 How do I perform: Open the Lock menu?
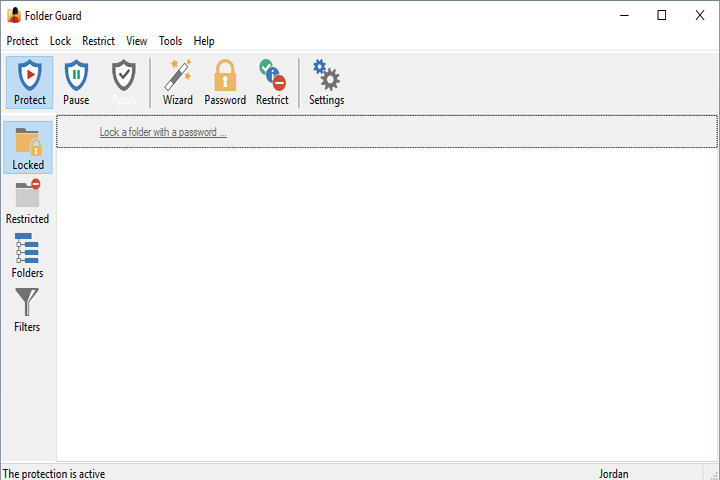tap(60, 41)
